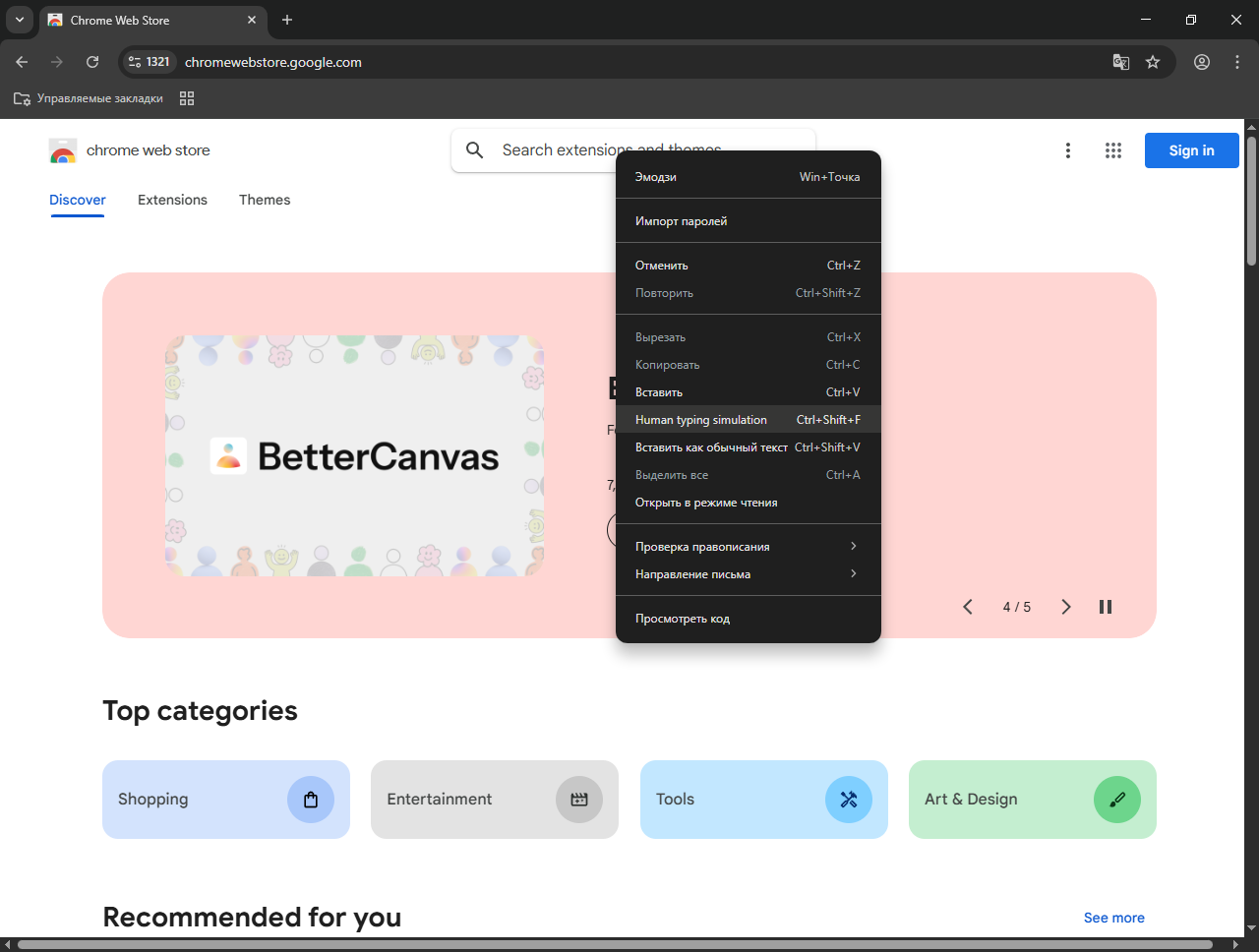
Task: Click the translate page icon in address bar
Action: (1121, 62)
